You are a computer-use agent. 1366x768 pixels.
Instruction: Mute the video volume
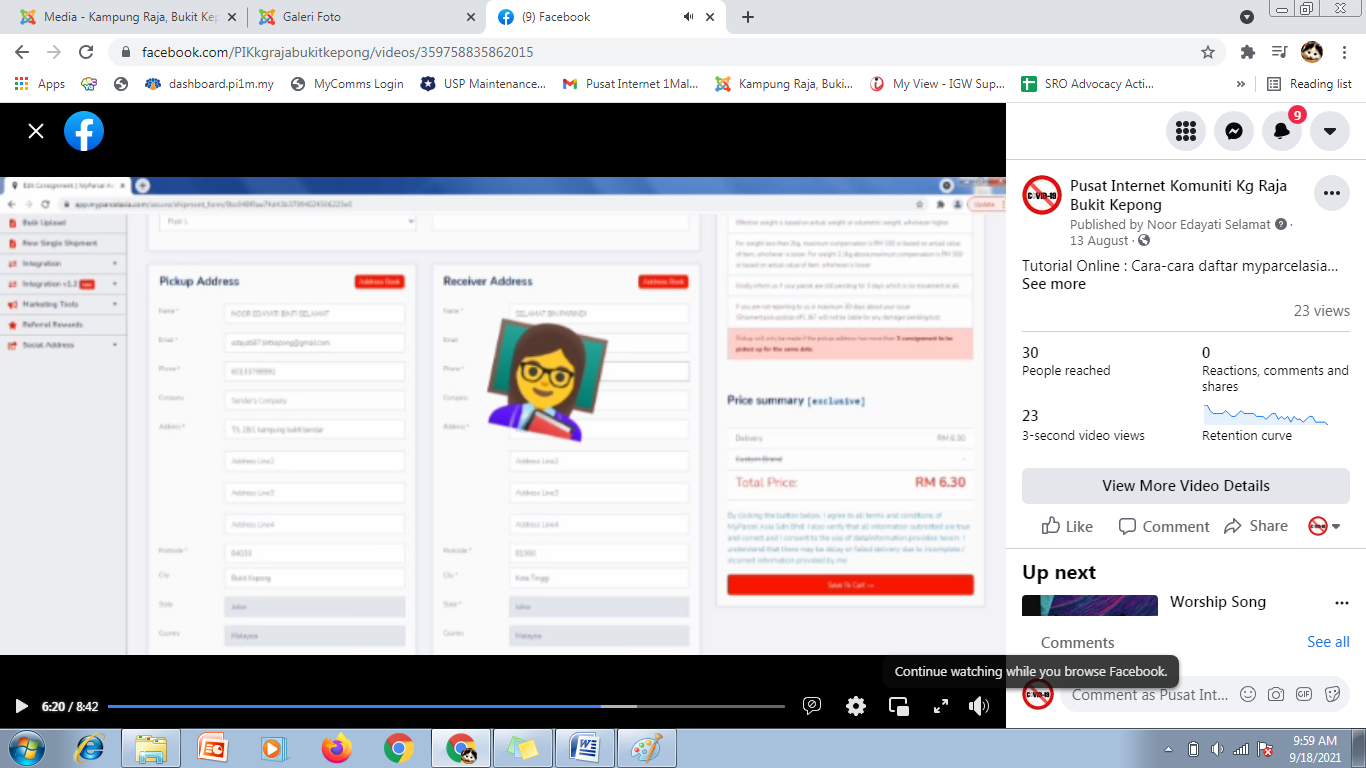979,706
